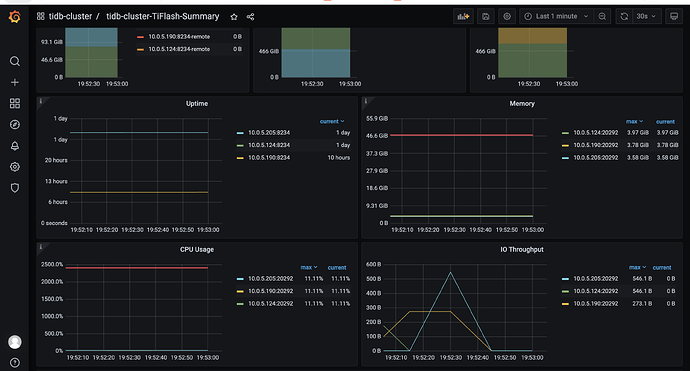
Task: Sort IO Throughput legend by current
Action: pyautogui.click(x=662, y=268)
